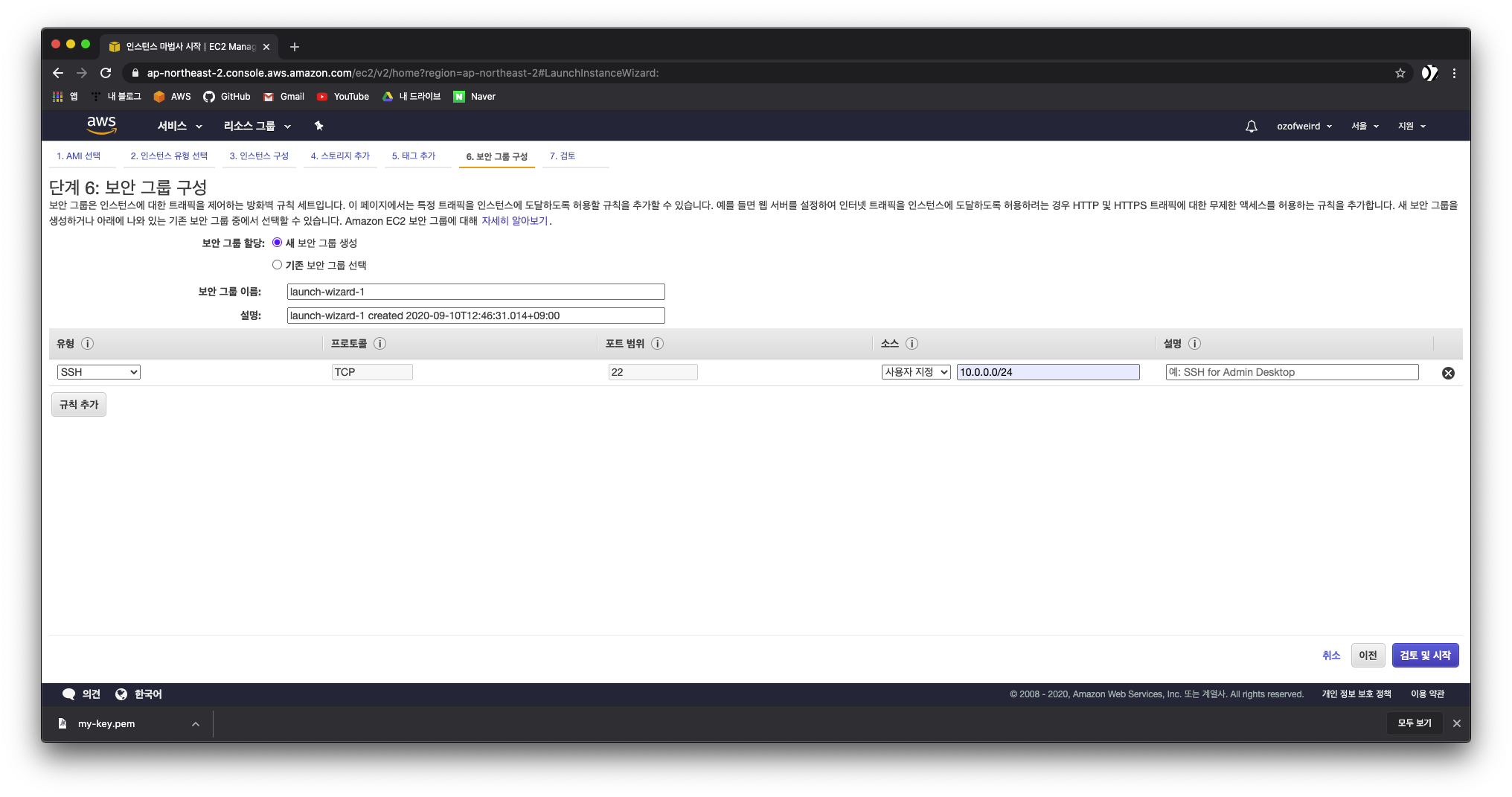Viewport: 1512px width, 797px height.
Task: Click the source CIDR 10.0.0.0/24 field
Action: coord(1048,372)
